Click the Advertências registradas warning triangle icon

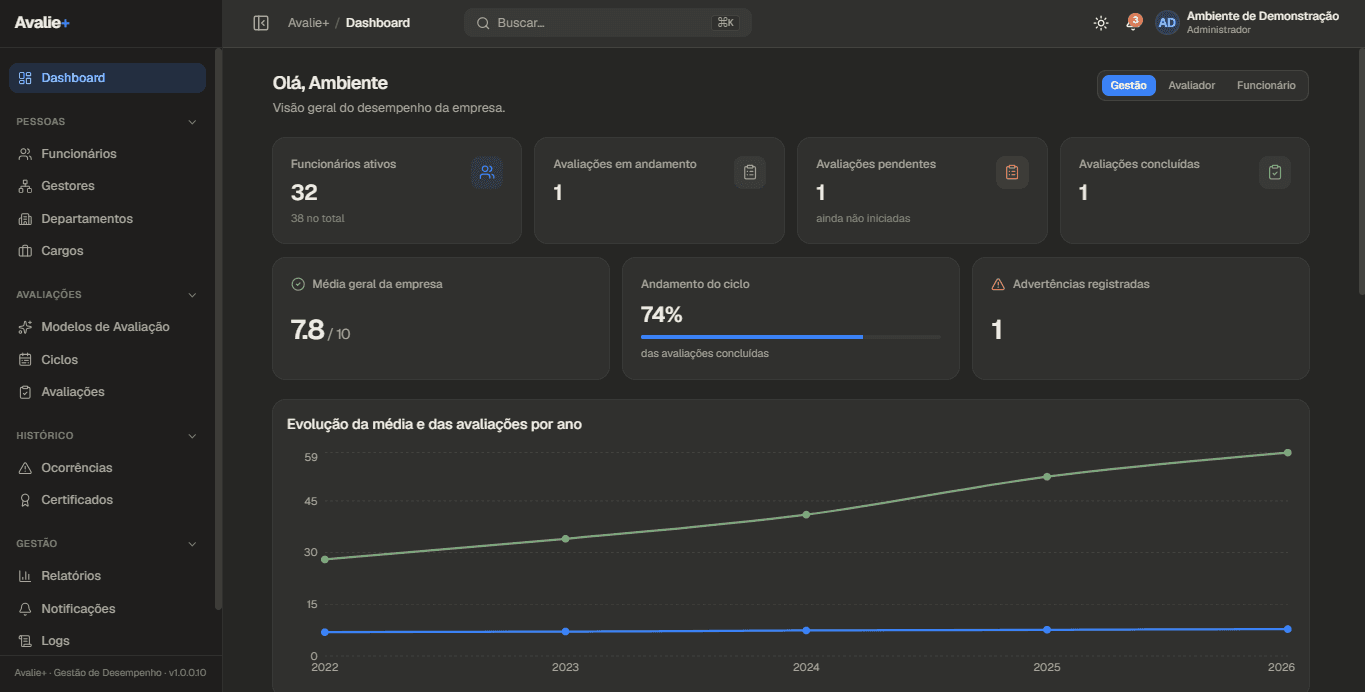998,284
